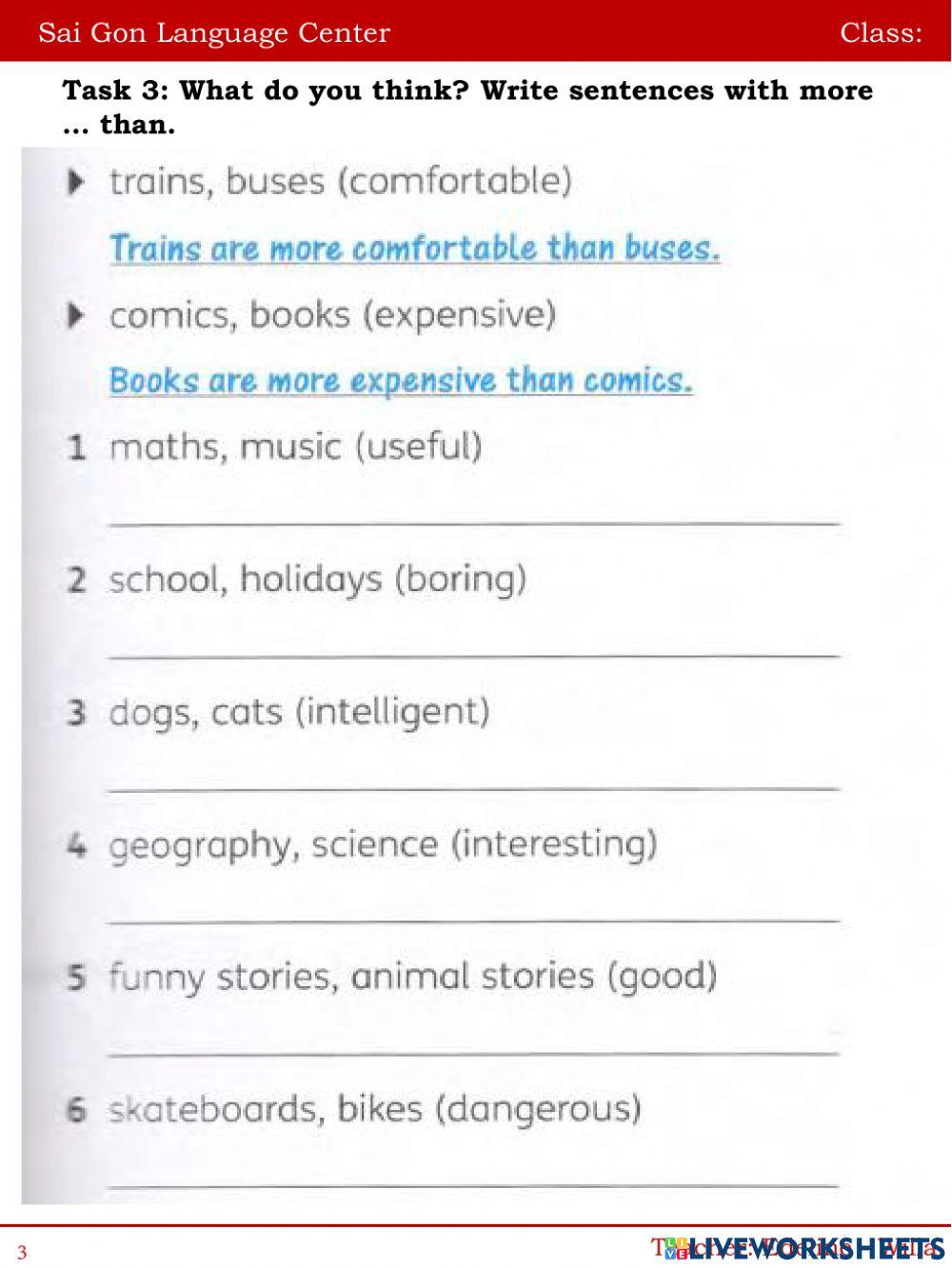Click the 'Class:' label in the header
The width and height of the screenshot is (952, 1268).
click(x=881, y=33)
